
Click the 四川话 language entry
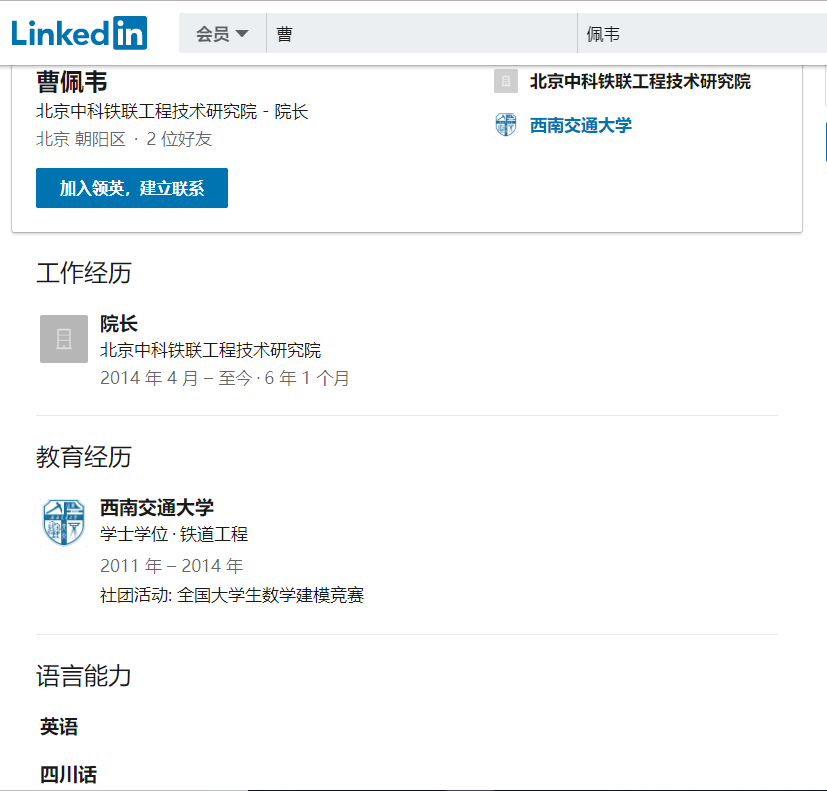[69, 775]
